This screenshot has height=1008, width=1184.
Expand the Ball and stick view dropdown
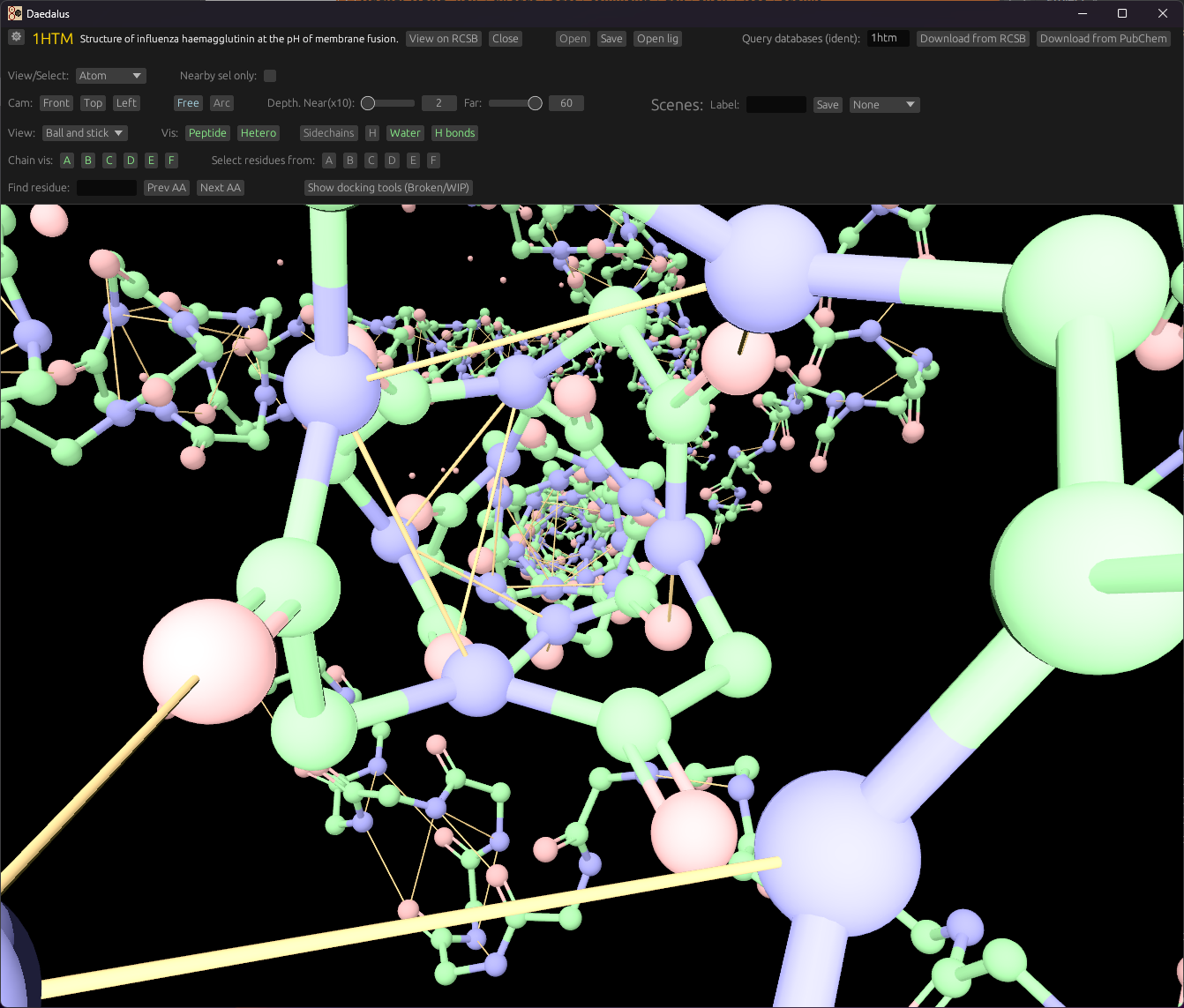(86, 133)
